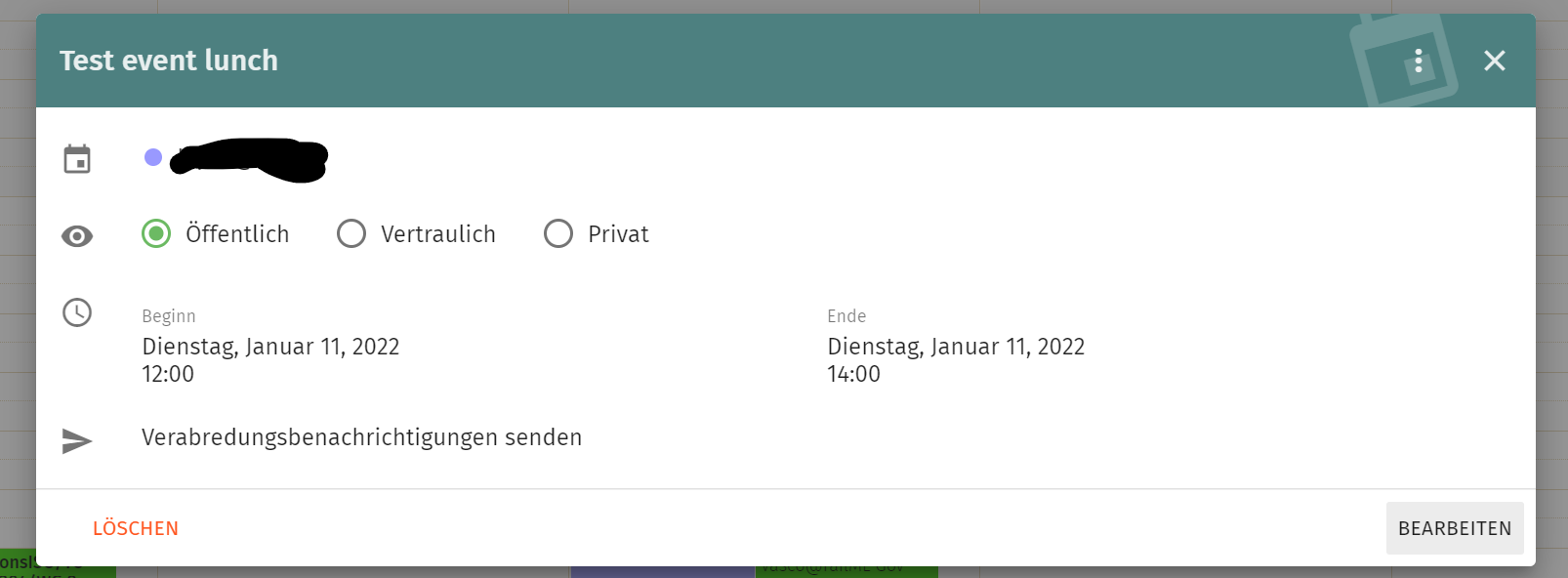Click the blacked-out calendar name
The width and height of the screenshot is (1568, 578).
(249, 160)
